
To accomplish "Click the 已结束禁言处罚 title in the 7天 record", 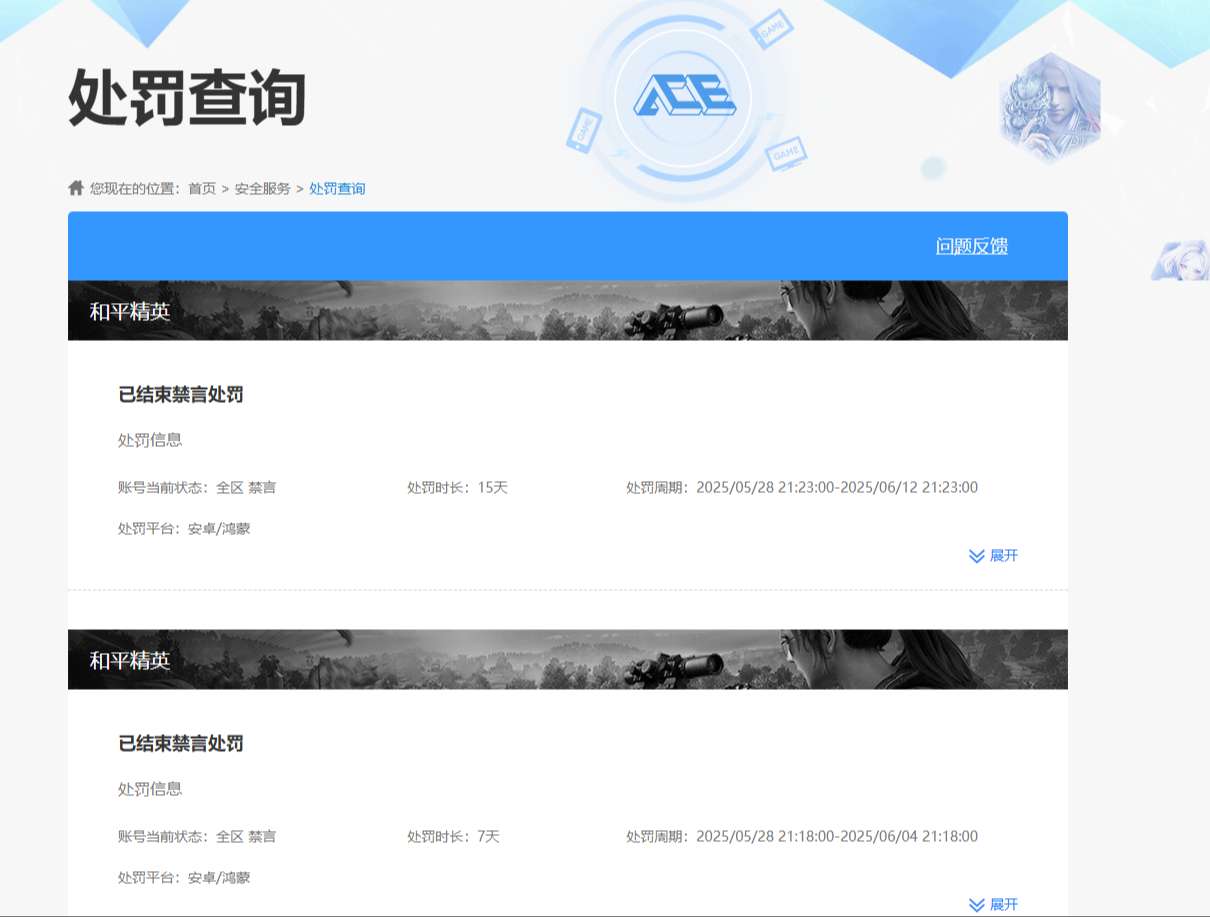I will [x=181, y=744].
